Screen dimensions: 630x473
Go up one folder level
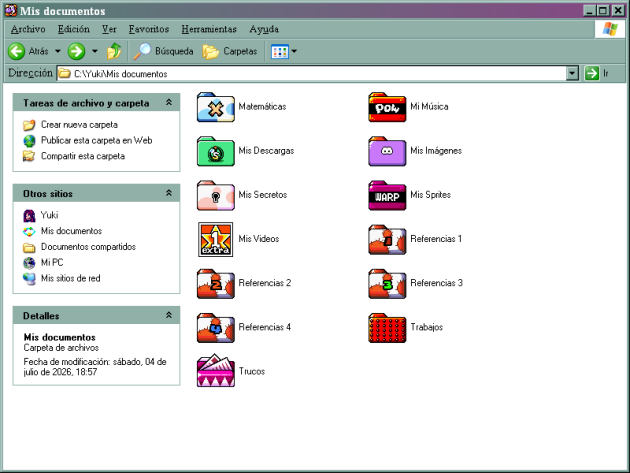pyautogui.click(x=114, y=51)
